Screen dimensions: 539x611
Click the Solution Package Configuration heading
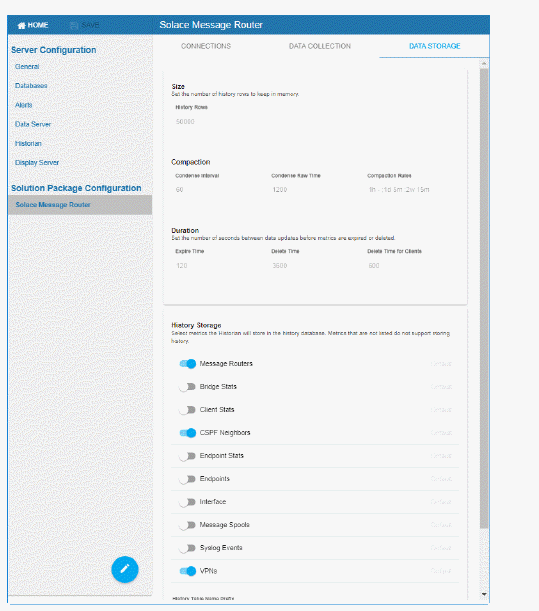(x=76, y=188)
